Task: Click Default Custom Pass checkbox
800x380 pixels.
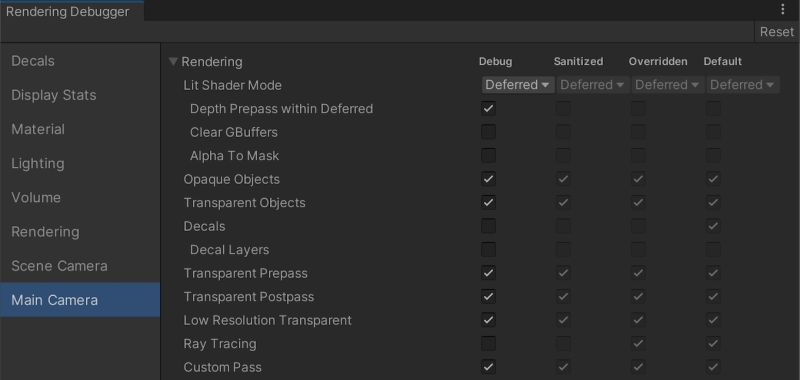Action: [713, 366]
